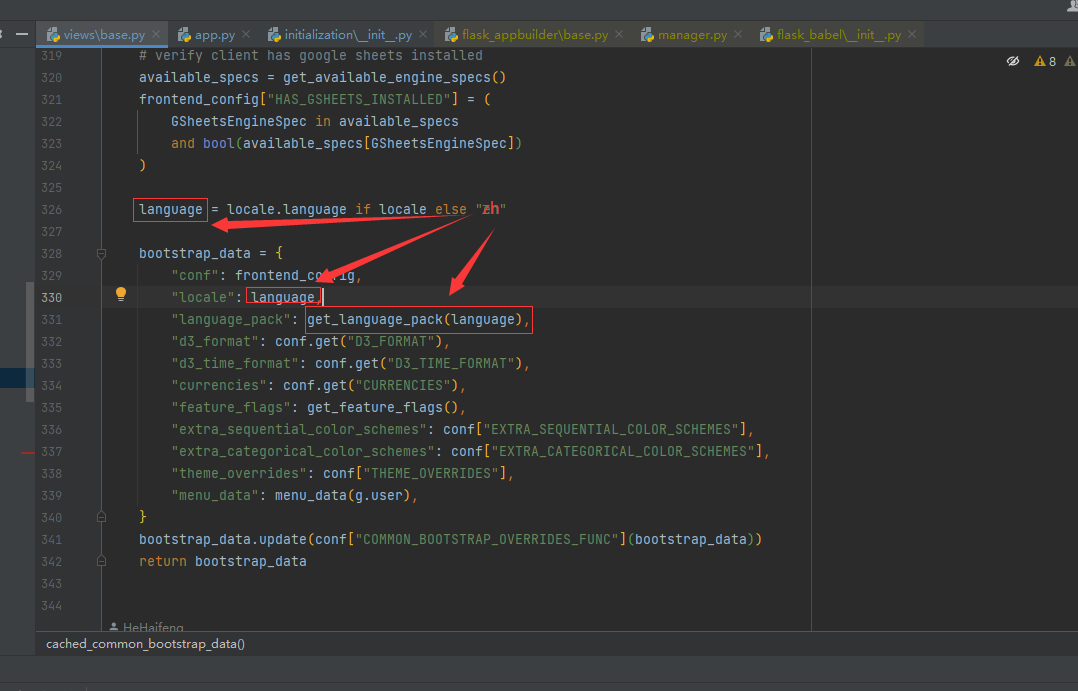Close the app.py tab

246,34
